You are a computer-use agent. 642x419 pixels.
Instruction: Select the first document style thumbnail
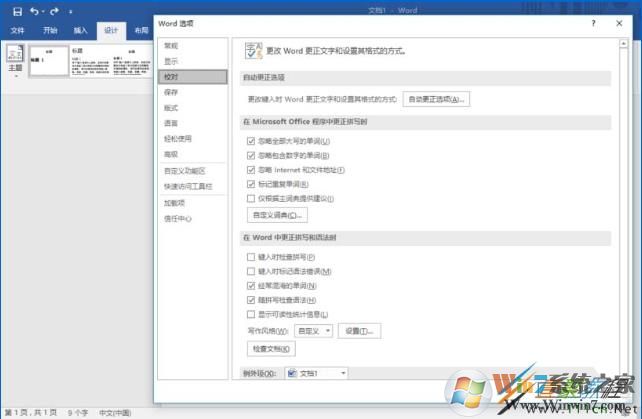click(49, 60)
